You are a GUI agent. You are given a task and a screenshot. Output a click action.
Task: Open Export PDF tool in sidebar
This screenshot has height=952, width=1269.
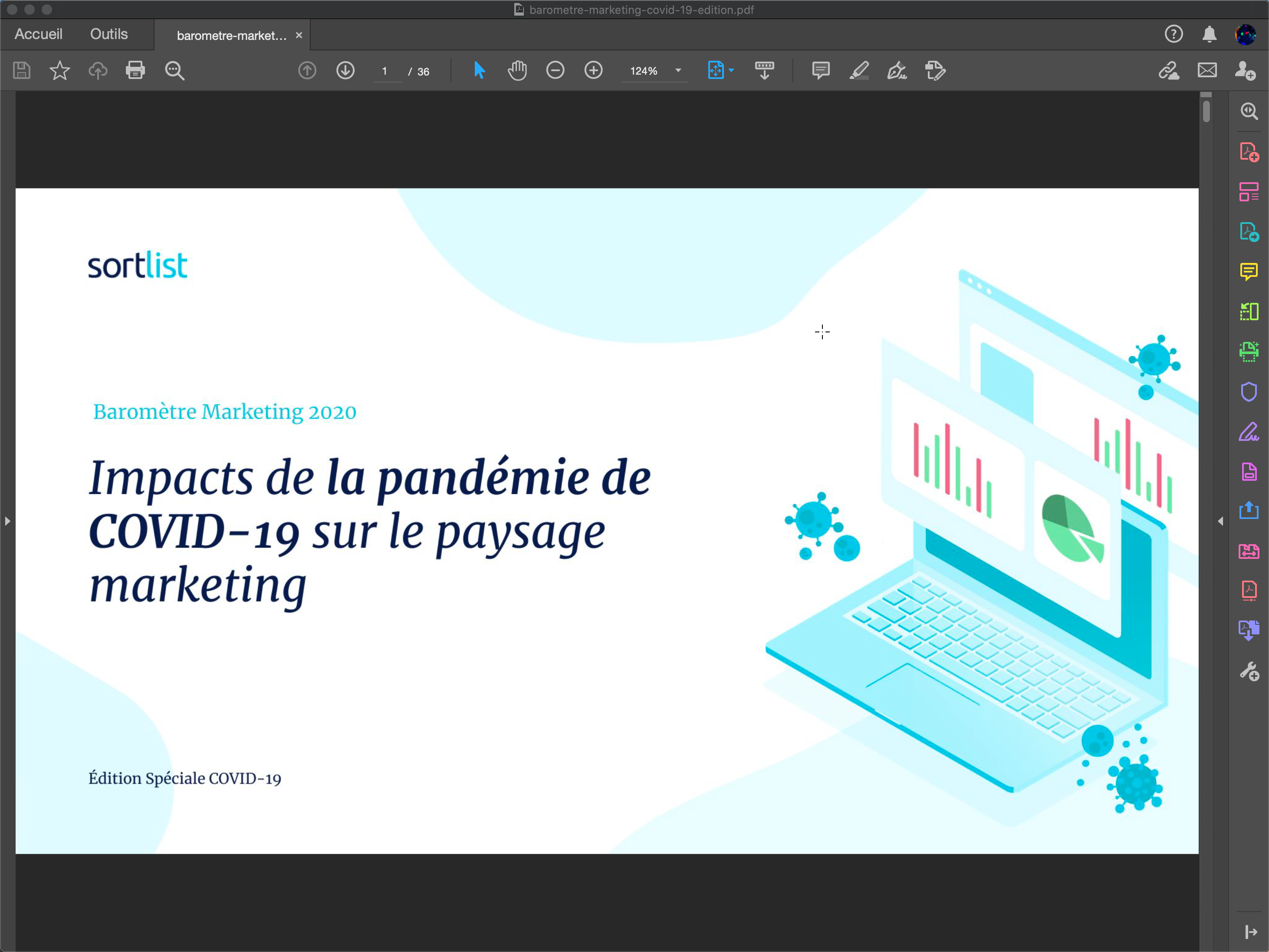pyautogui.click(x=1249, y=232)
